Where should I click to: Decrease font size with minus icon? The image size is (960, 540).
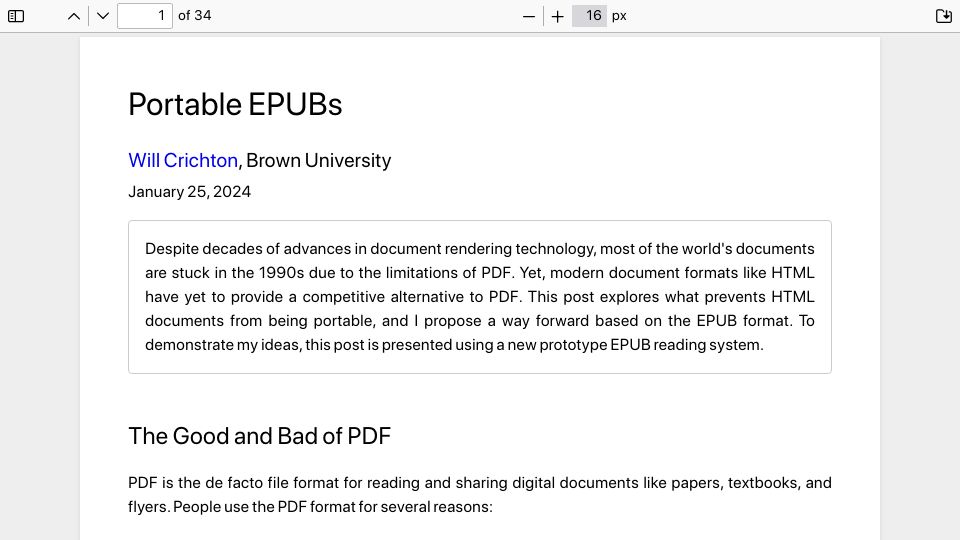(x=529, y=17)
